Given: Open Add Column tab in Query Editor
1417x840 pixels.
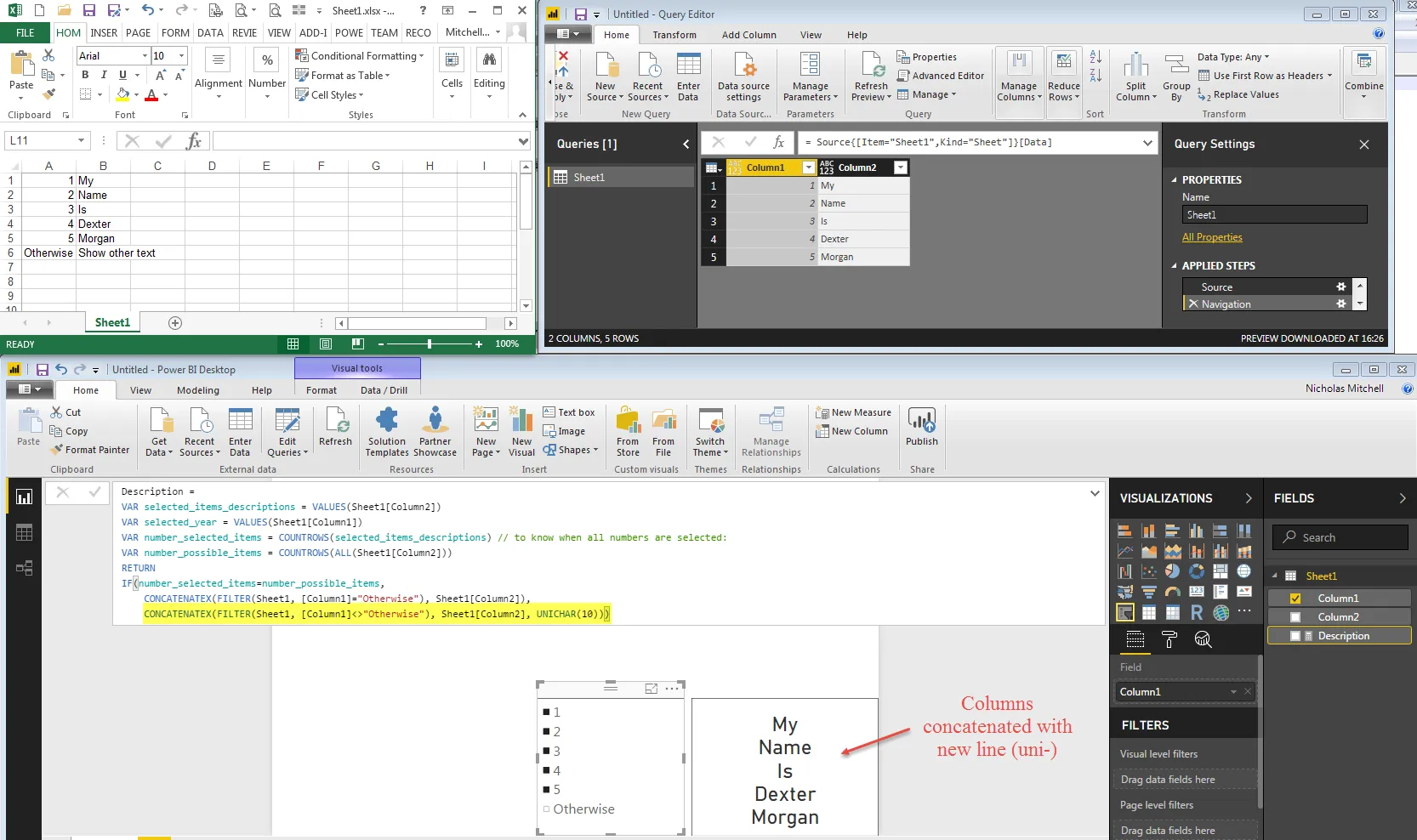Looking at the screenshot, I should pos(748,35).
